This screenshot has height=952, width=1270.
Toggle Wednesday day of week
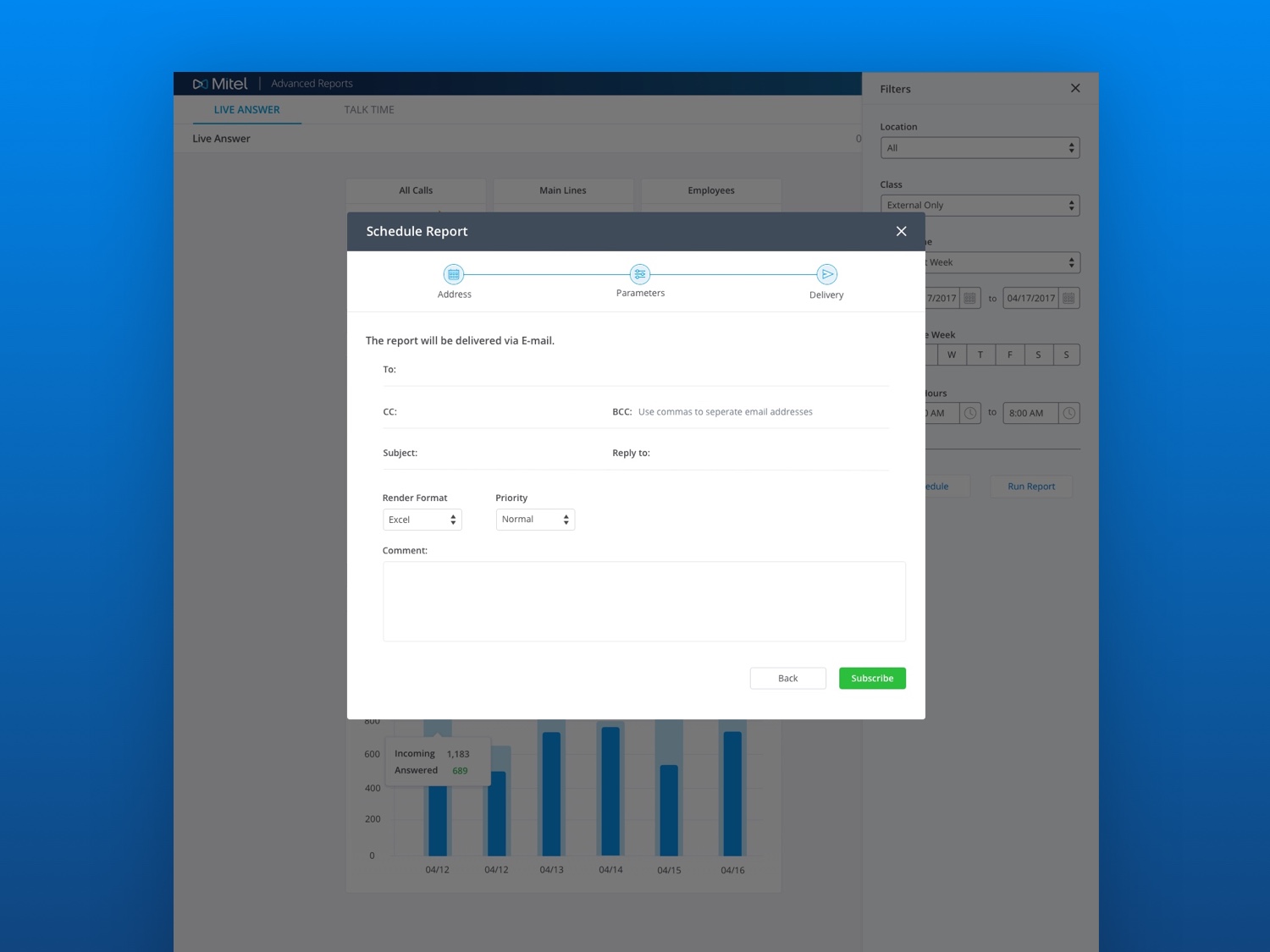[x=952, y=355]
